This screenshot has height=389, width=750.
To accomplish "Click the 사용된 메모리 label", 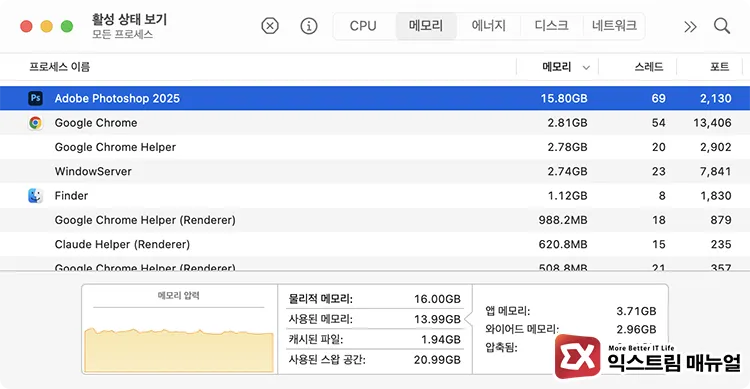I will coord(320,319).
